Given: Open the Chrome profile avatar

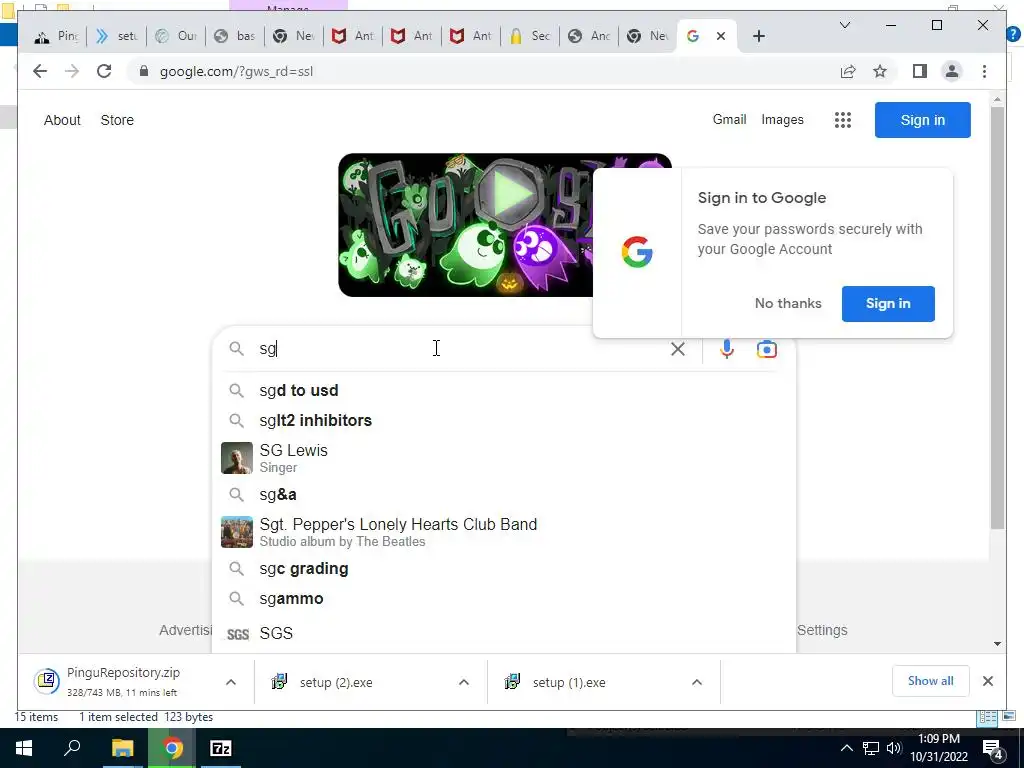Looking at the screenshot, I should click(x=952, y=71).
